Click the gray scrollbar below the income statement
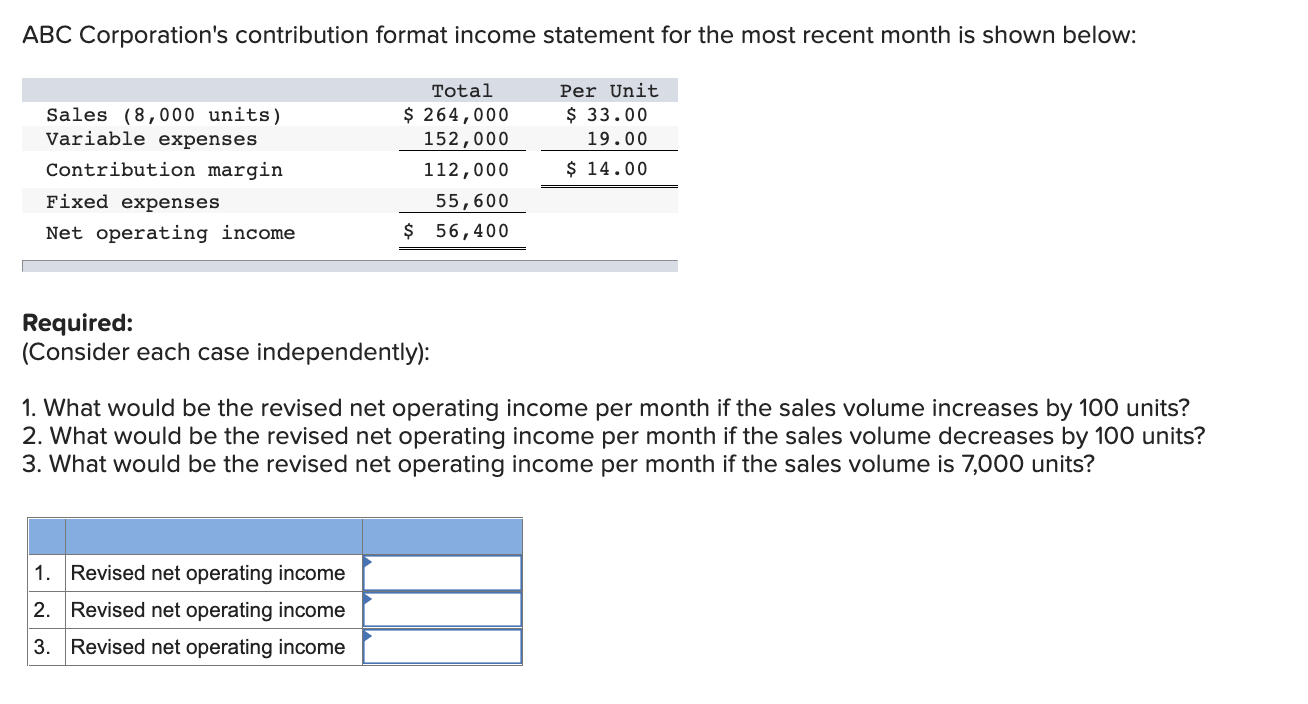The height and width of the screenshot is (704, 1308). (x=350, y=264)
